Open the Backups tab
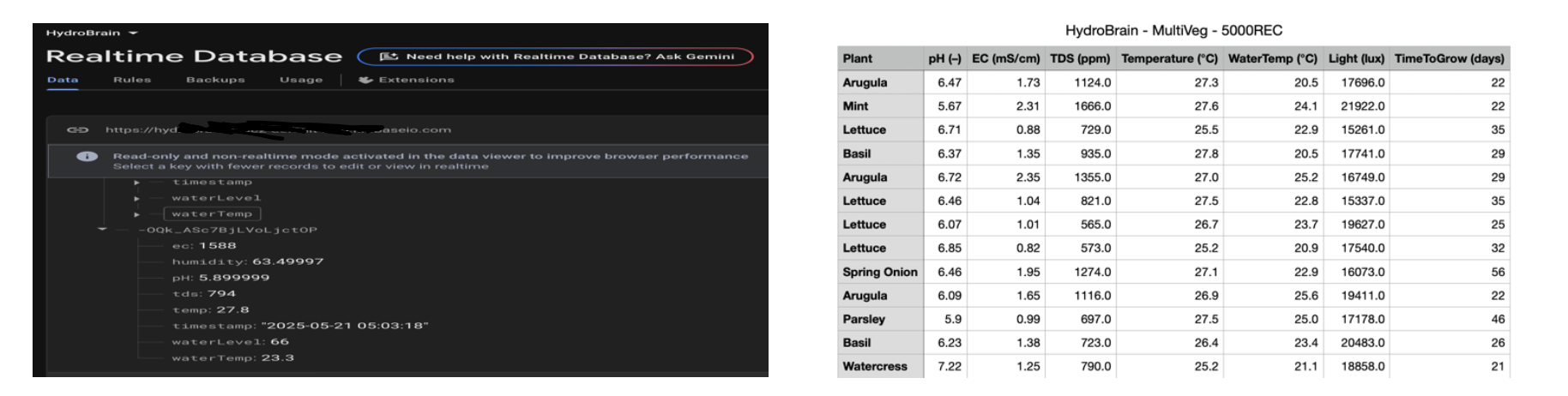 pyautogui.click(x=215, y=80)
